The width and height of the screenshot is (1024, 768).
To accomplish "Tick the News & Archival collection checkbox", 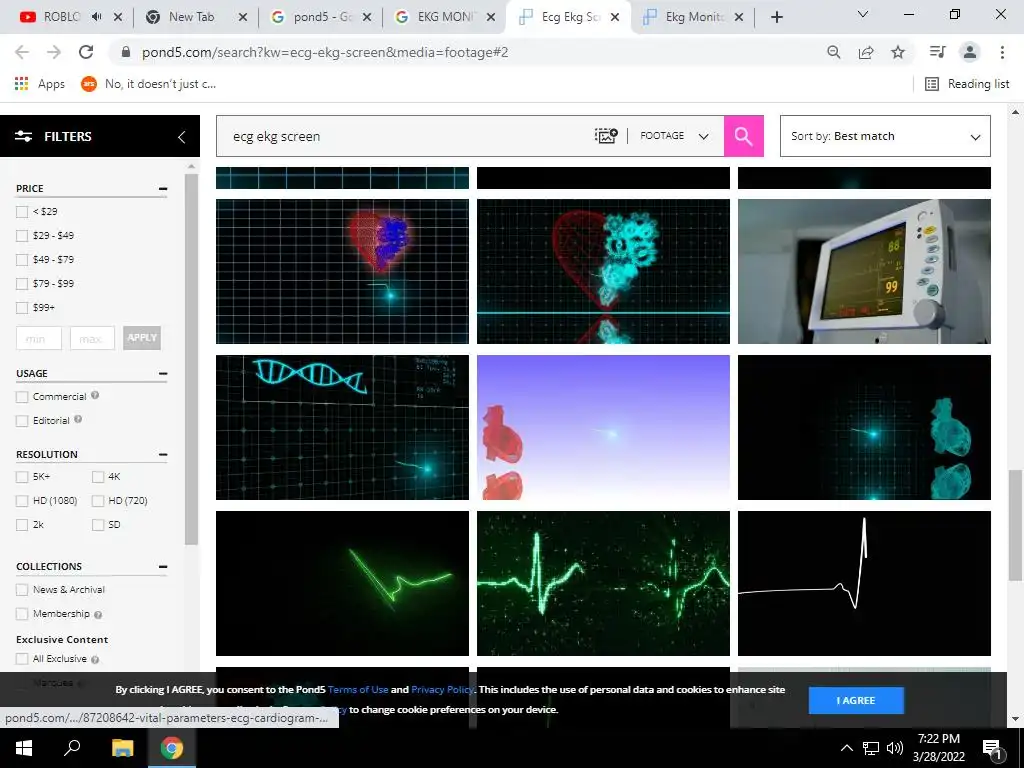I will point(22,590).
